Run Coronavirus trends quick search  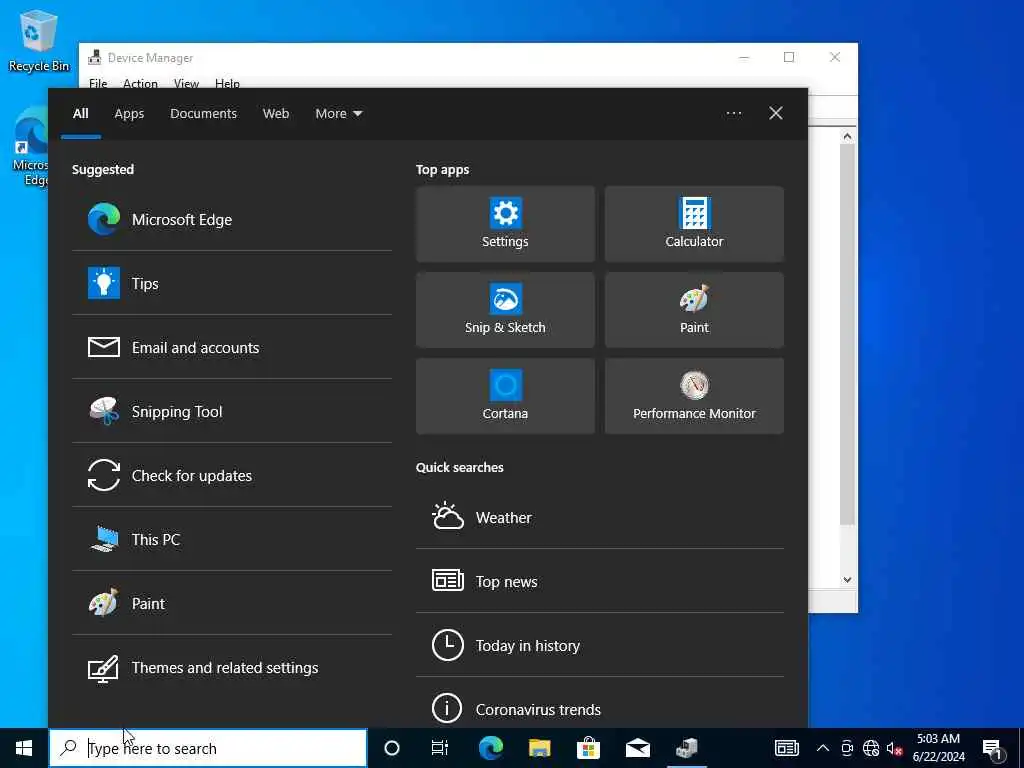(600, 709)
